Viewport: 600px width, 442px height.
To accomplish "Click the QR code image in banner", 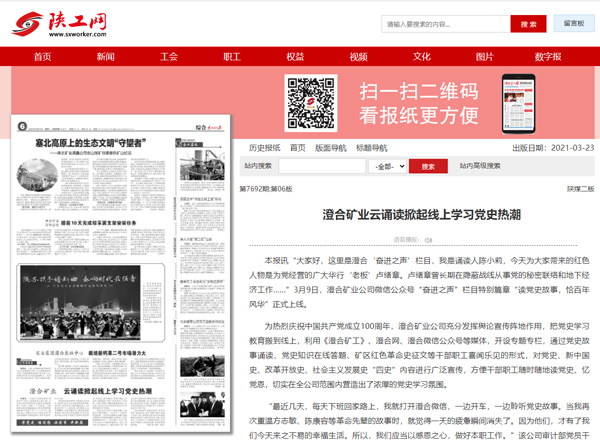I will pyautogui.click(x=311, y=103).
